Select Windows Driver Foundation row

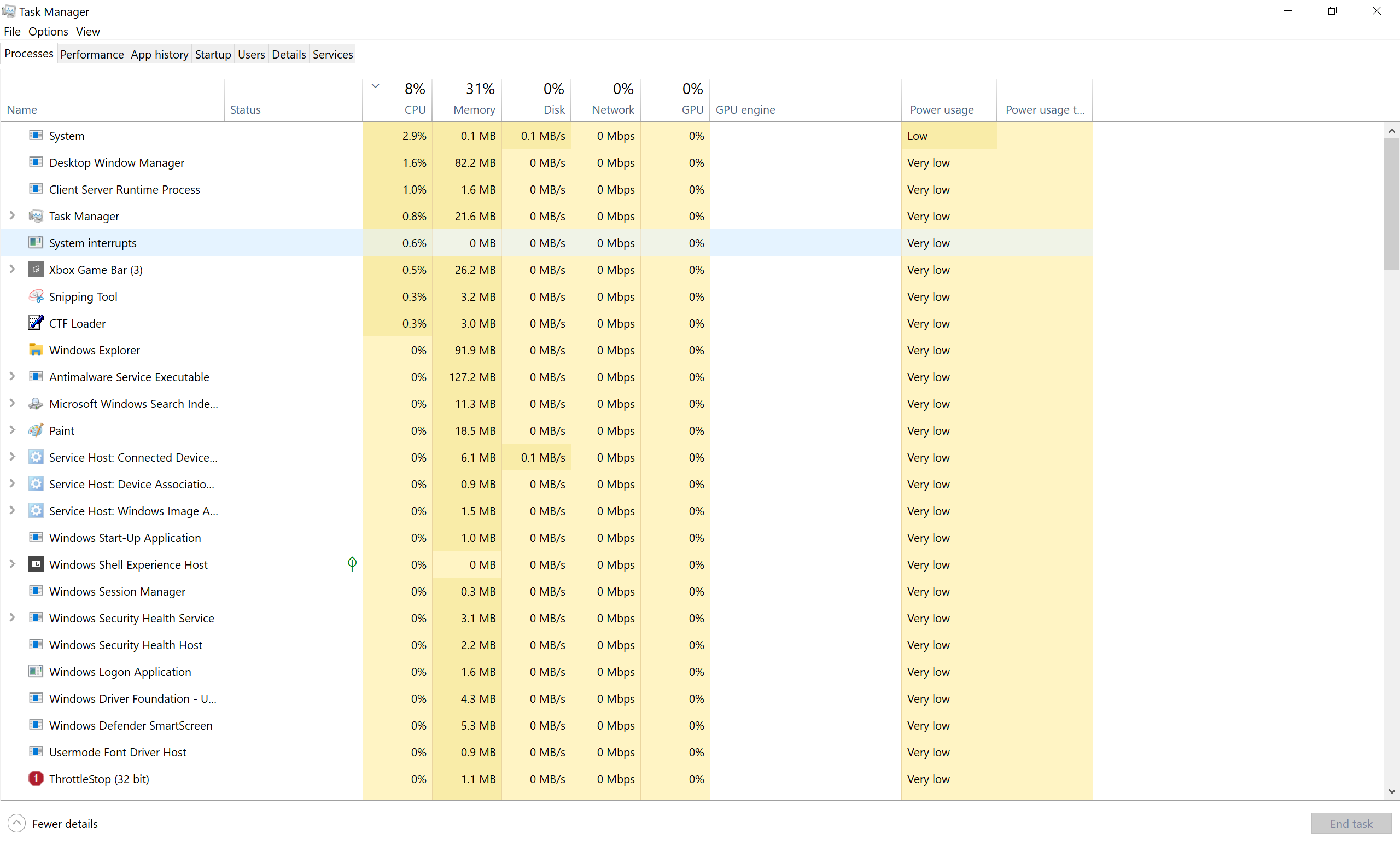(x=546, y=698)
